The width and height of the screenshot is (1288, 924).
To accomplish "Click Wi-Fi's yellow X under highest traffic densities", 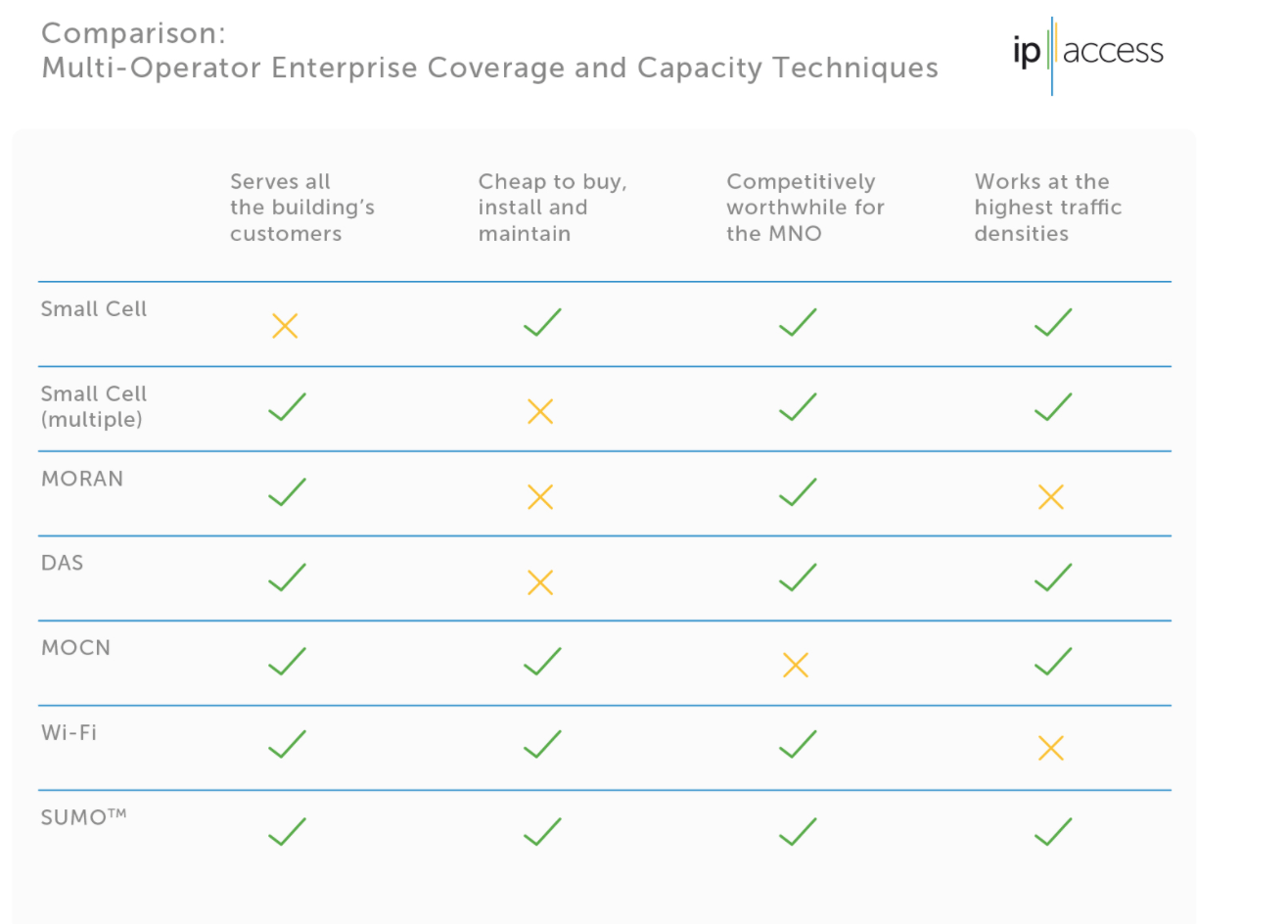I will [x=1051, y=749].
